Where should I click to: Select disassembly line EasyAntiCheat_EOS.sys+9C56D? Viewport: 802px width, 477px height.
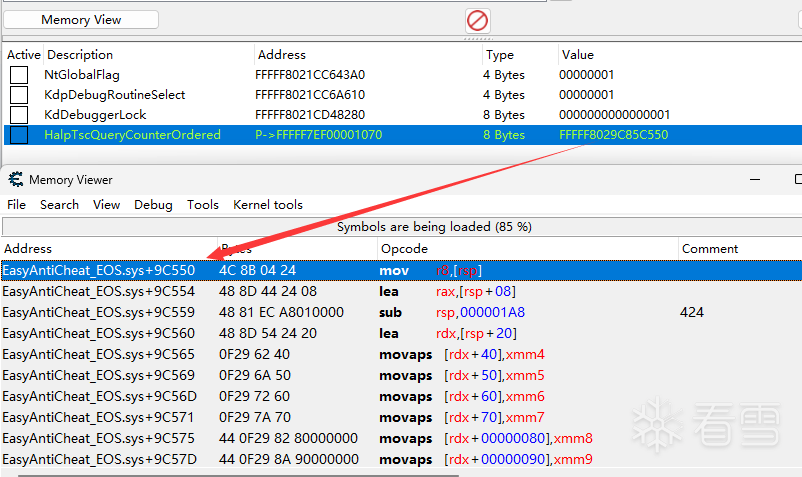click(401, 396)
